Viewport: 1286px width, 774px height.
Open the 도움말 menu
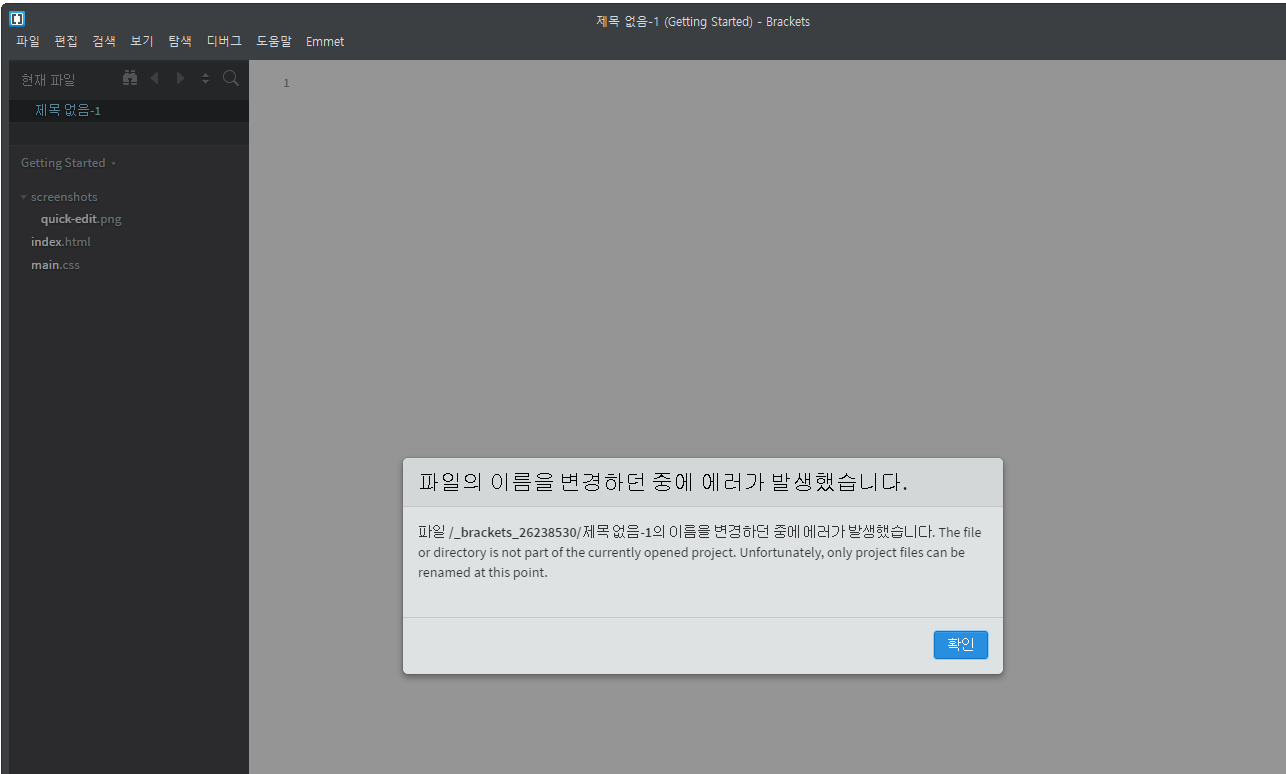coord(273,41)
